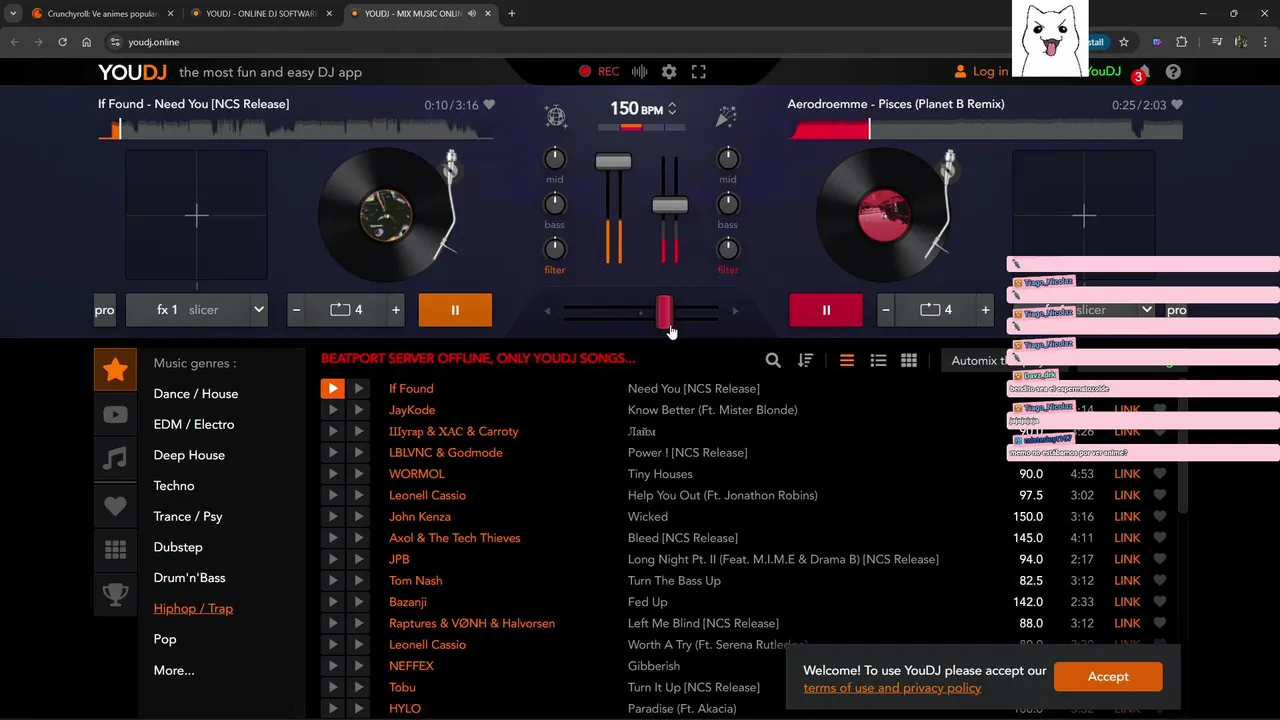Screen dimensions: 1280x720
Task: Open the trophy sidebar tab
Action: (x=115, y=595)
